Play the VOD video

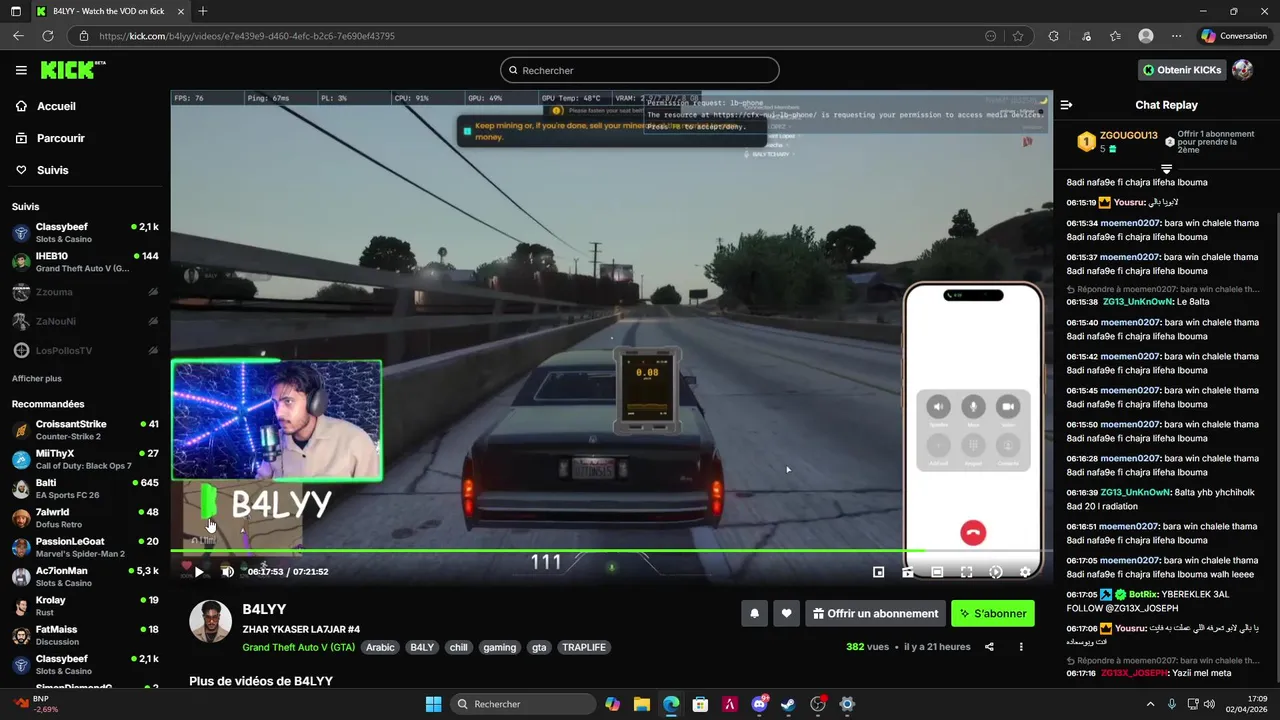click(198, 572)
